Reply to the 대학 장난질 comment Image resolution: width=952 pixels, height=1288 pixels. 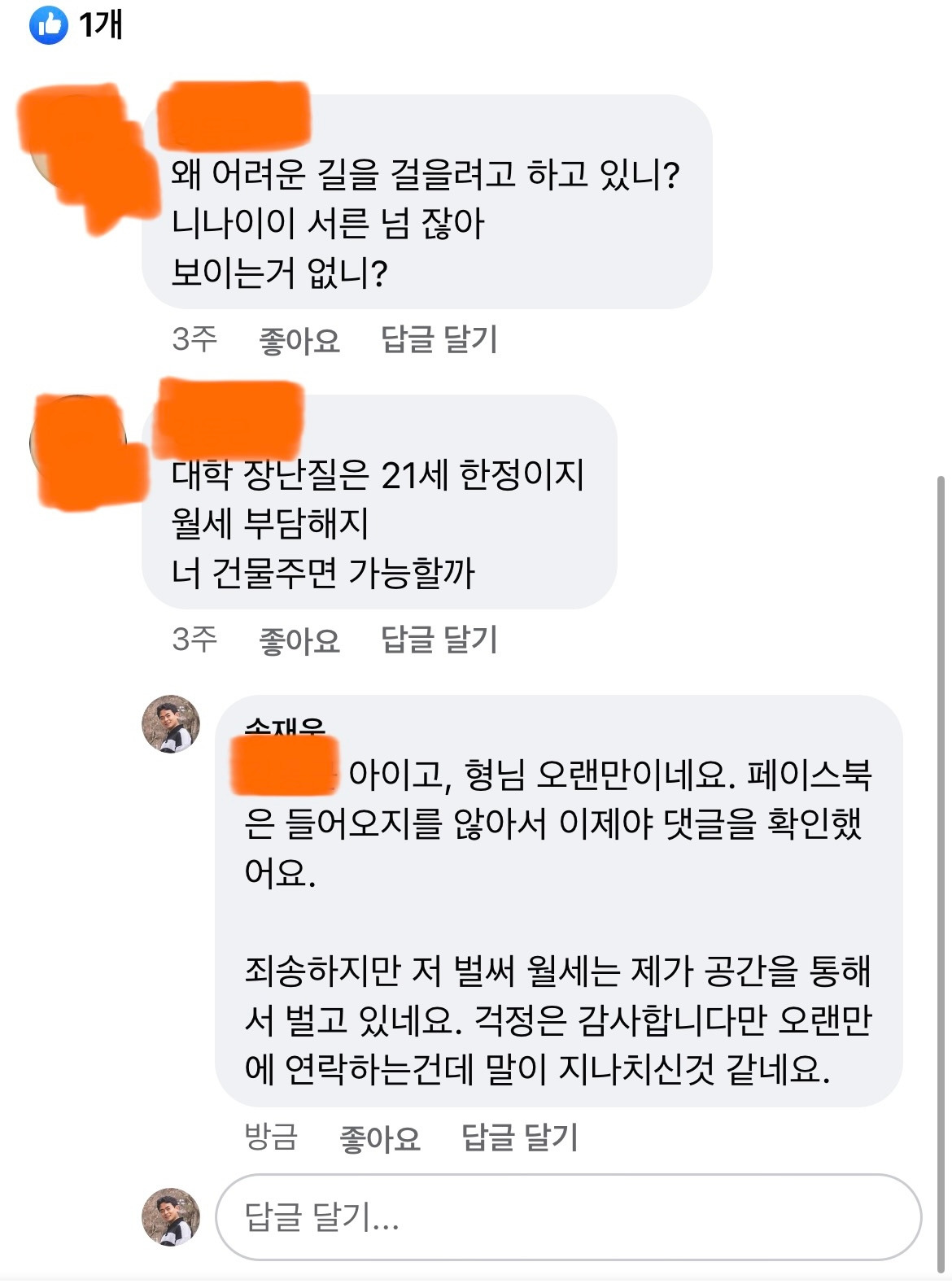[x=439, y=640]
